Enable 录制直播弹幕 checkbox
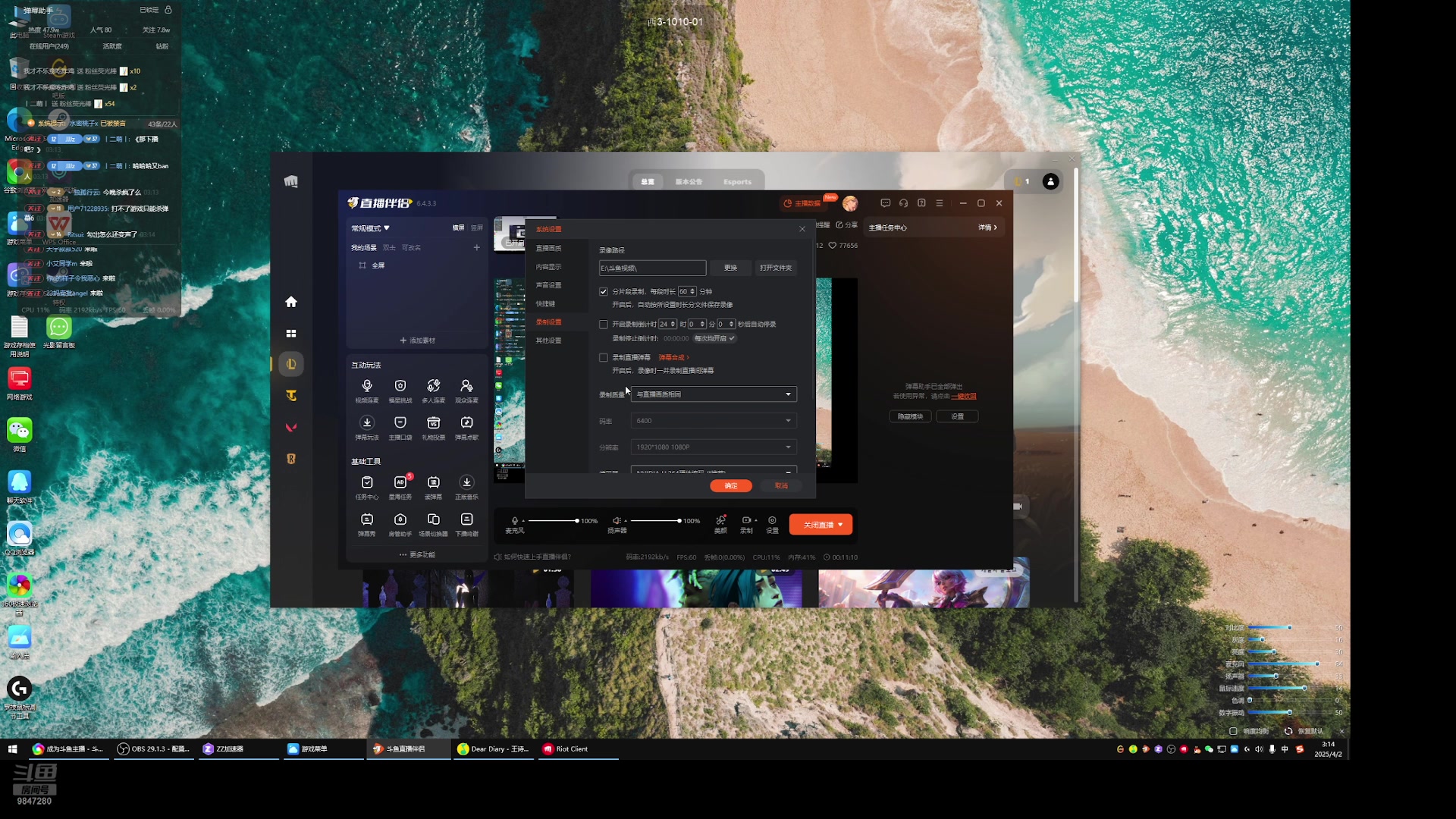This screenshot has height=819, width=1456. (x=604, y=358)
